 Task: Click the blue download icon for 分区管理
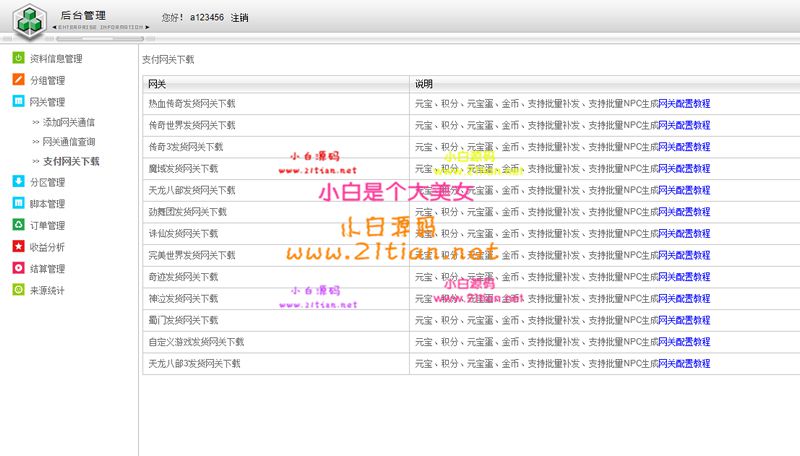[18, 182]
